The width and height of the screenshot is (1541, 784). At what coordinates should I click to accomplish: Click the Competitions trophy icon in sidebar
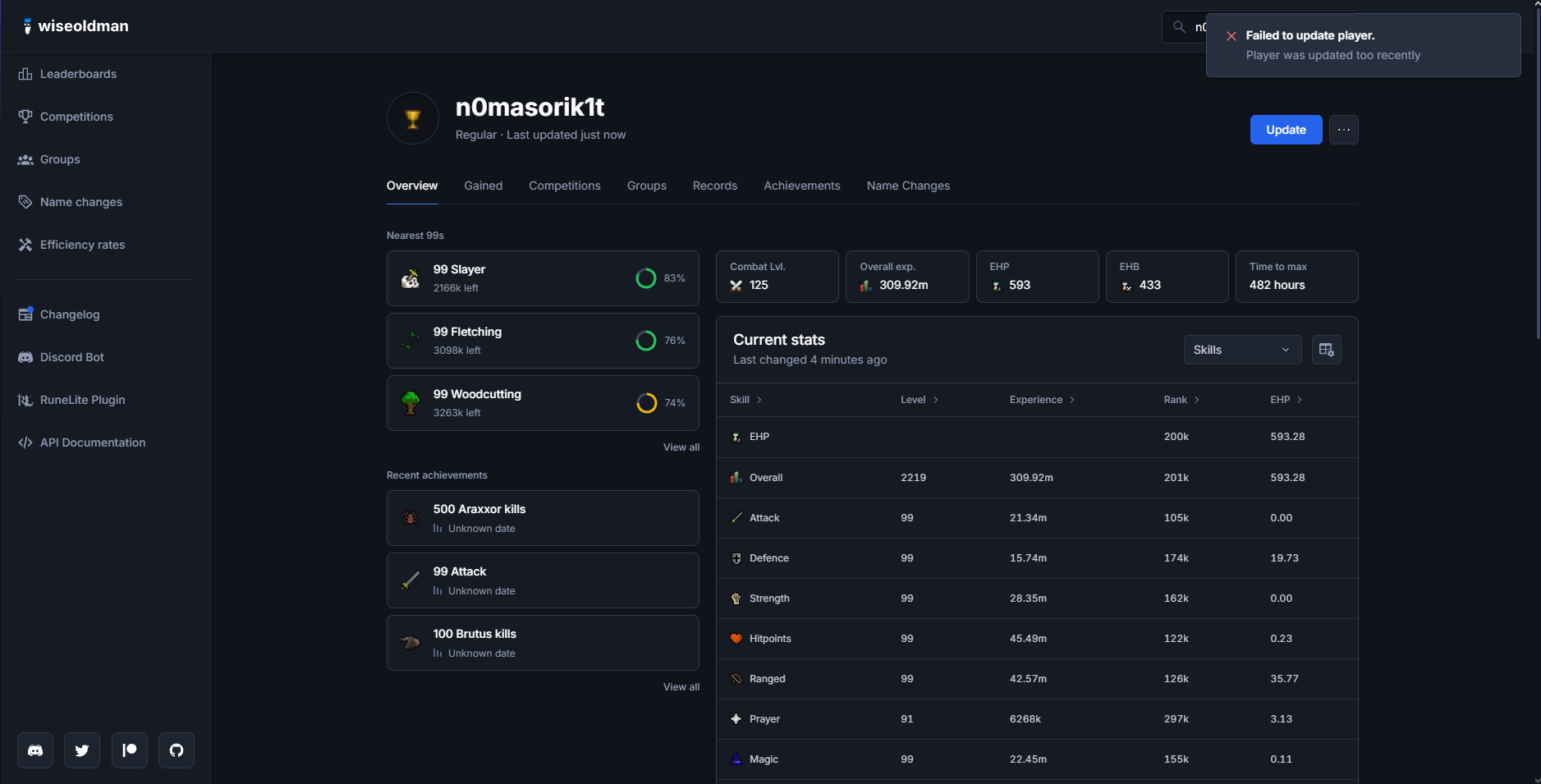point(25,117)
